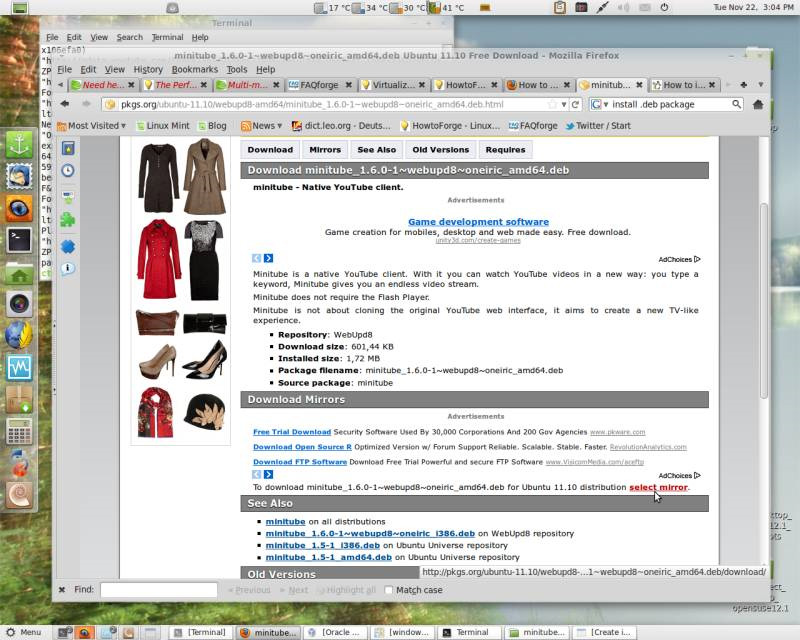800x640 pixels.
Task: Click the seashell icon in the dock
Action: click(x=19, y=495)
